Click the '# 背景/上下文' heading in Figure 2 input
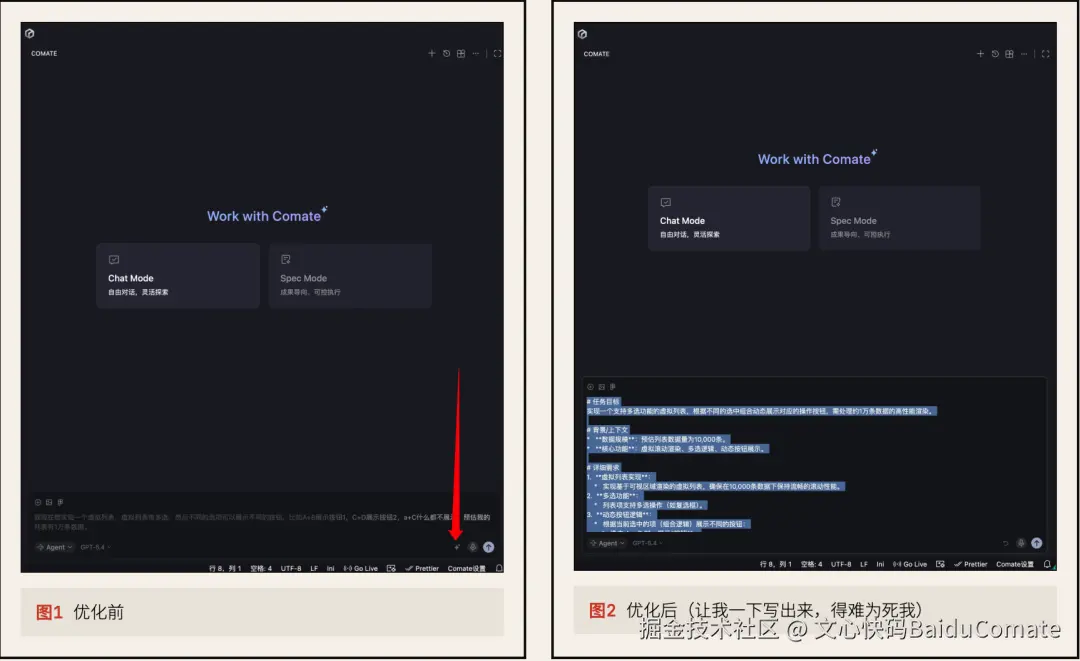Image resolution: width=1080 pixels, height=661 pixels. tap(608, 430)
